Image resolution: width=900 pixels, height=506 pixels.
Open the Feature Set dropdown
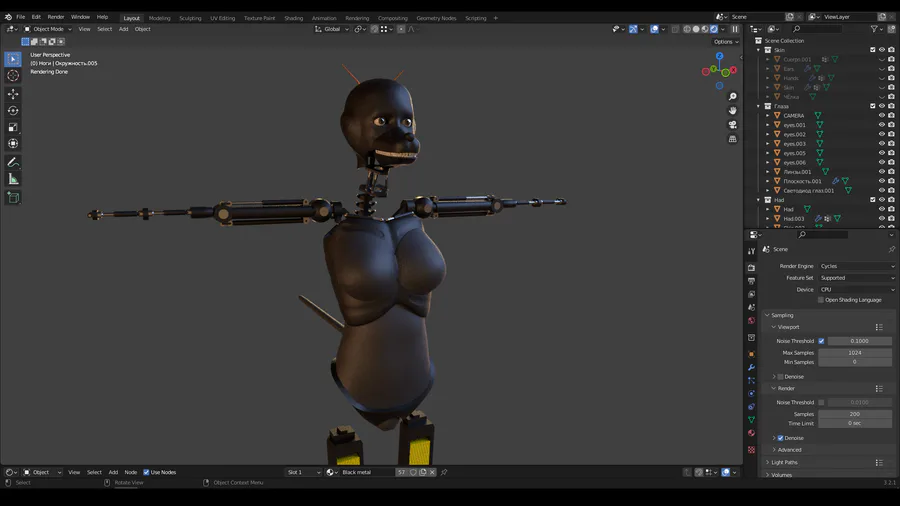(x=856, y=278)
